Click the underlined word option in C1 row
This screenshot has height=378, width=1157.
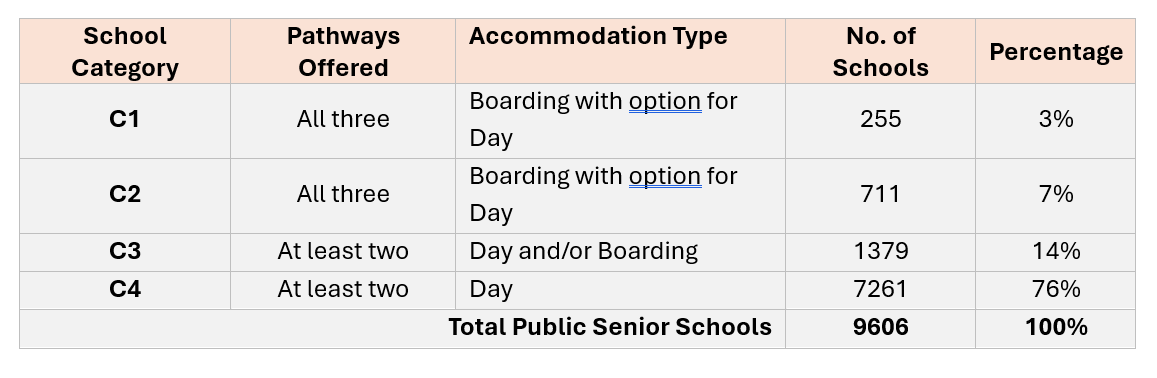coord(664,102)
